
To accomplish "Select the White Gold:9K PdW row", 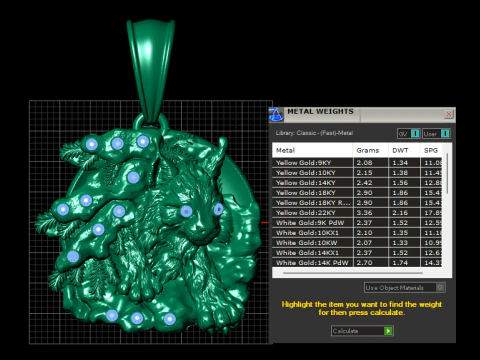I will 357,223.
